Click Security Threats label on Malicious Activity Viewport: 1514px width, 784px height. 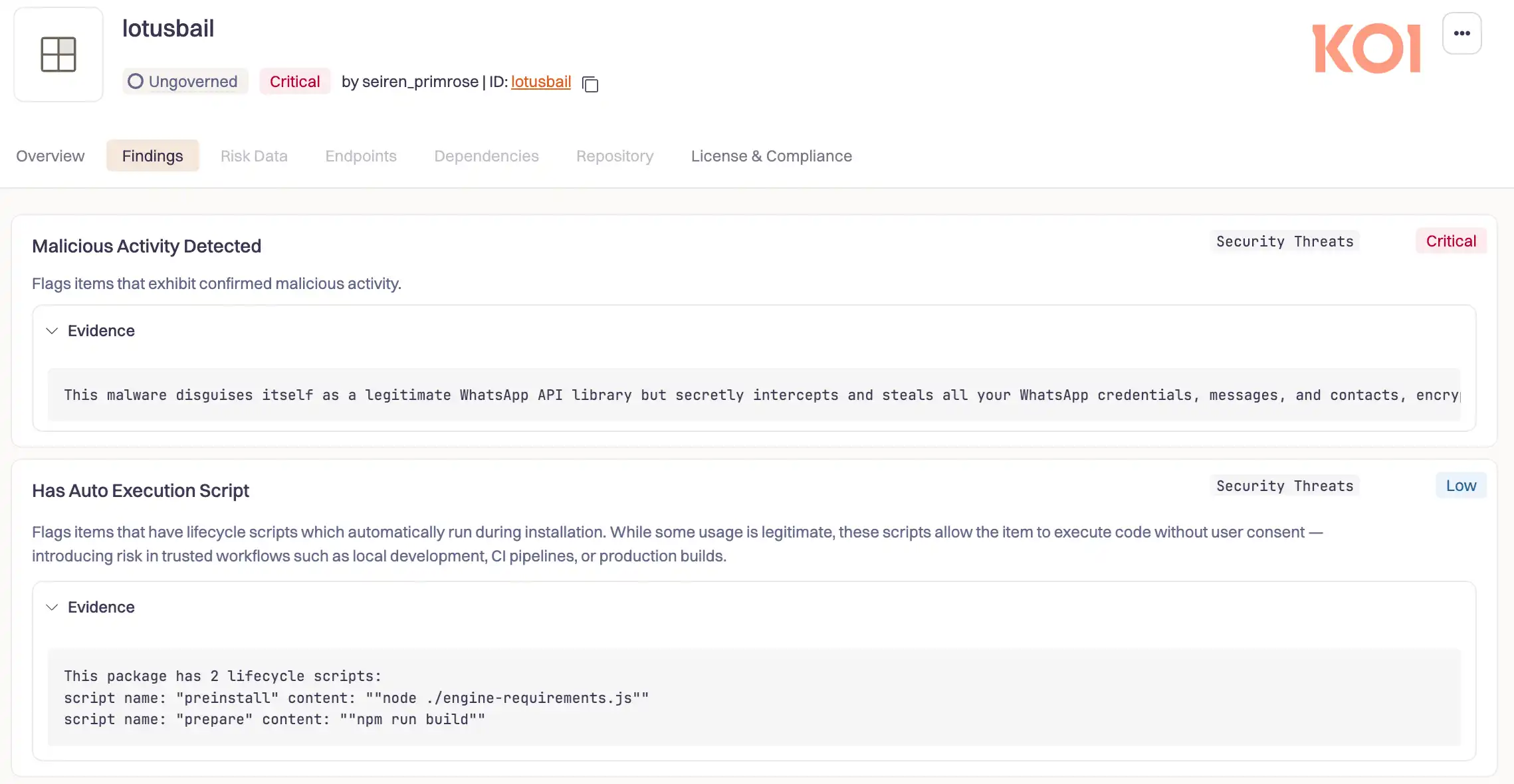point(1285,242)
